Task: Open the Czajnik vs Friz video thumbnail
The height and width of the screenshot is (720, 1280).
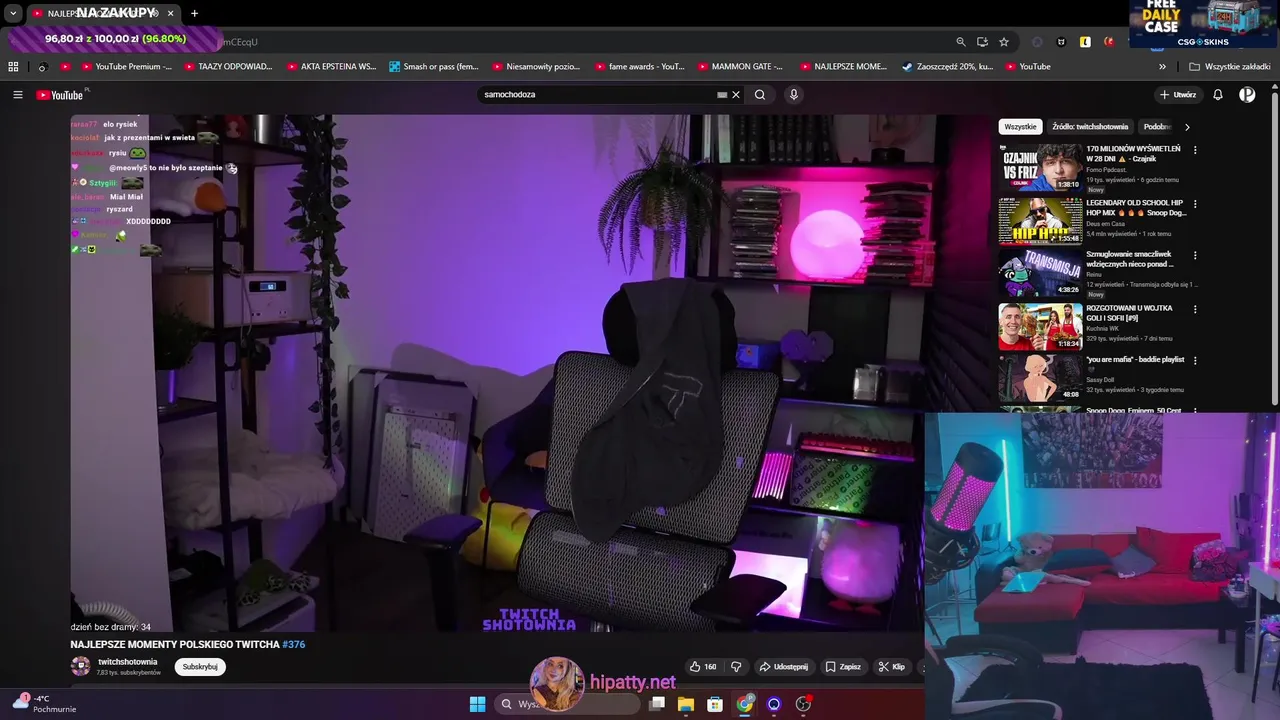Action: tap(1040, 167)
